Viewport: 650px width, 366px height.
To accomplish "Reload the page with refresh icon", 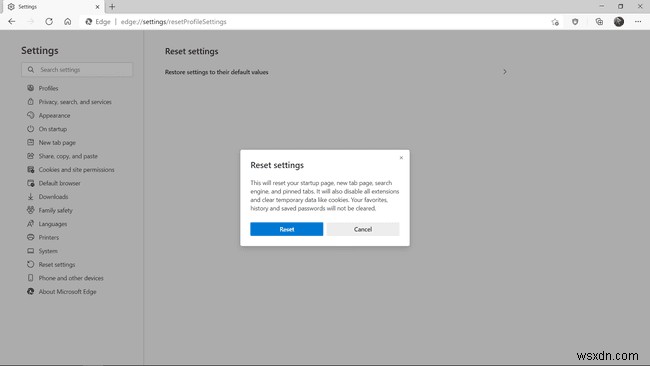I will [49, 22].
